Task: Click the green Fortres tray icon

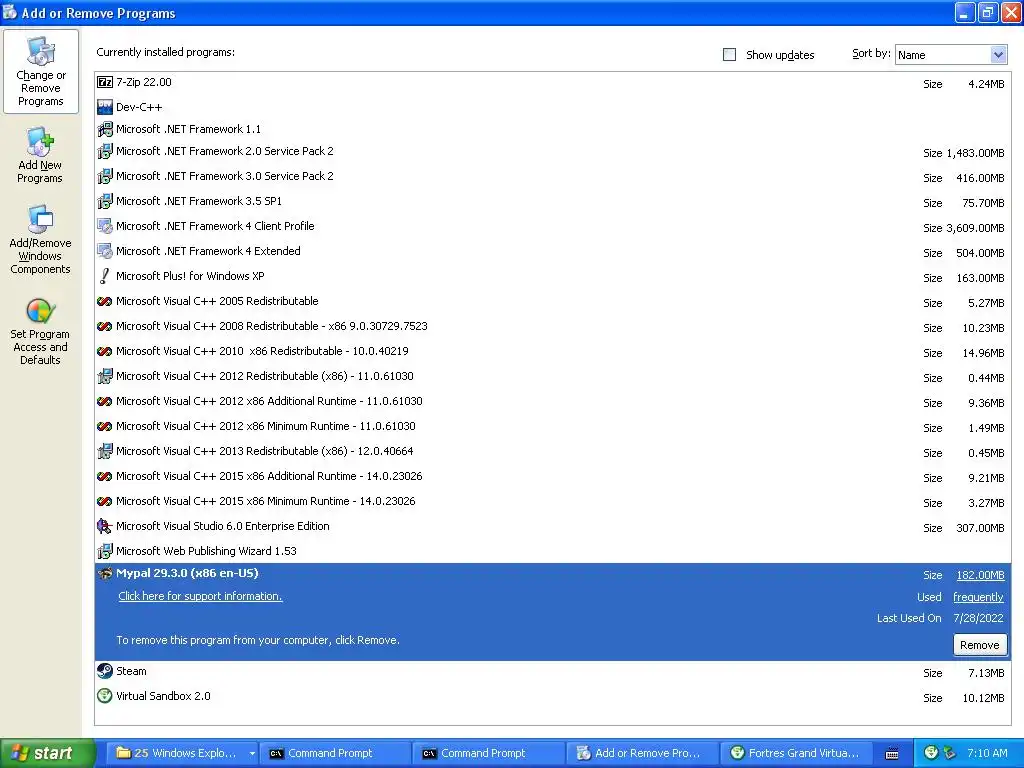Action: coord(932,753)
